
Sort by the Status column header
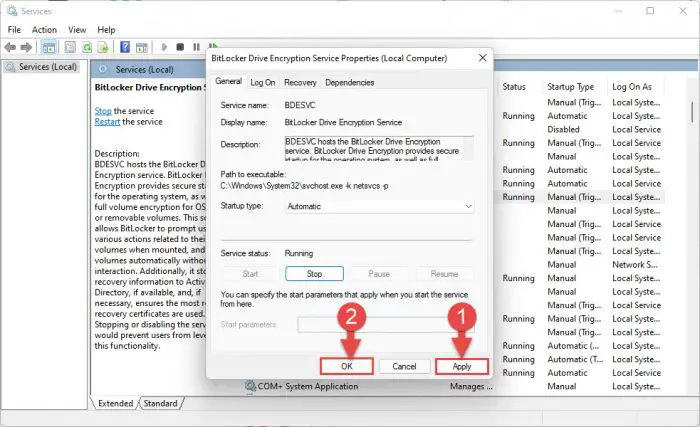click(514, 87)
